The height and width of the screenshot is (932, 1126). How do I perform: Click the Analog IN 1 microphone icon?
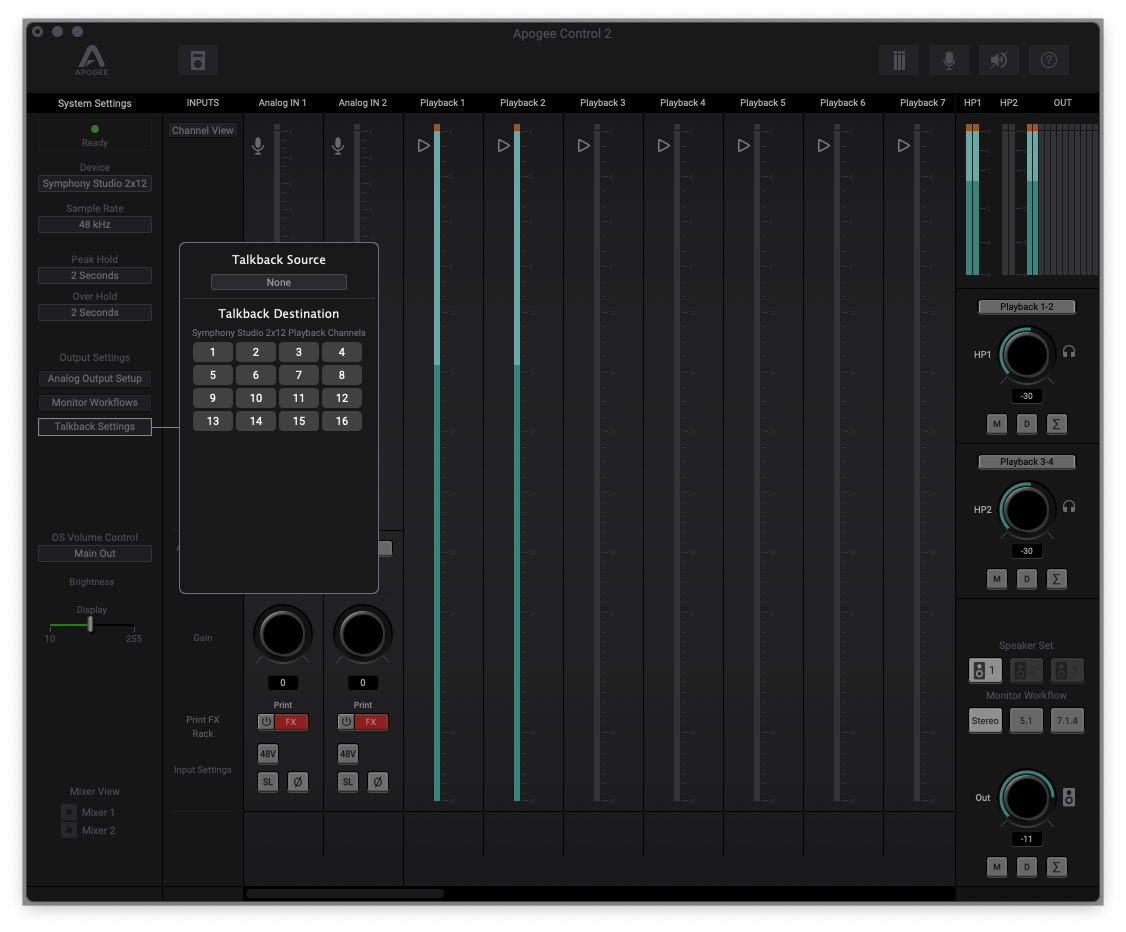(x=258, y=146)
